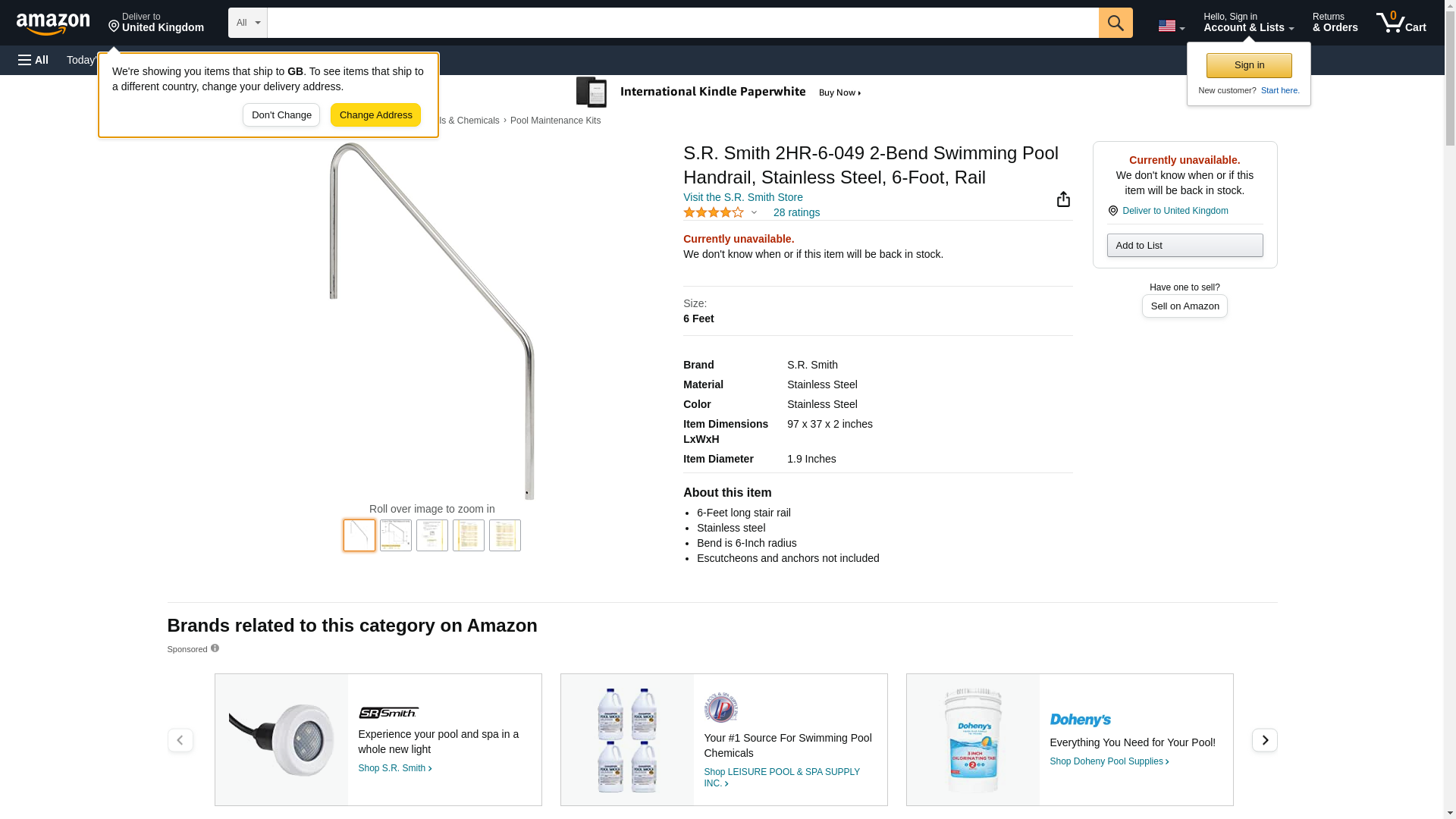Click the yellow Sign in button
This screenshot has height=819, width=1456.
tap(1249, 66)
